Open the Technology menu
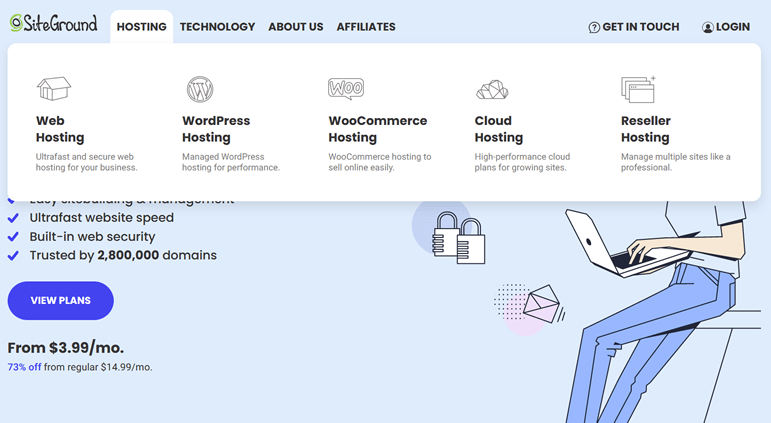 pyautogui.click(x=217, y=27)
